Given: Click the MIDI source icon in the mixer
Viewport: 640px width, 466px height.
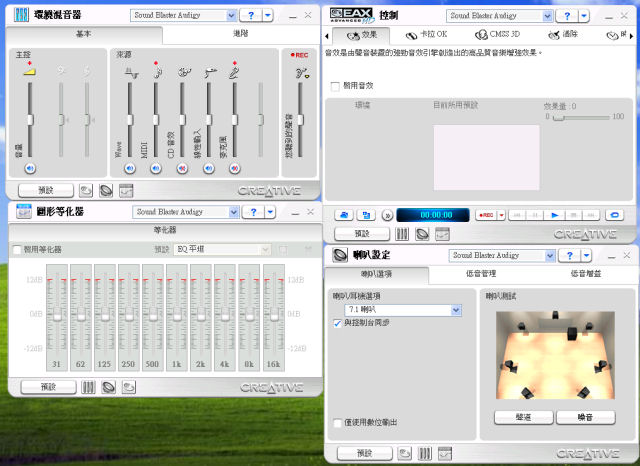Looking at the screenshot, I should tap(157, 73).
